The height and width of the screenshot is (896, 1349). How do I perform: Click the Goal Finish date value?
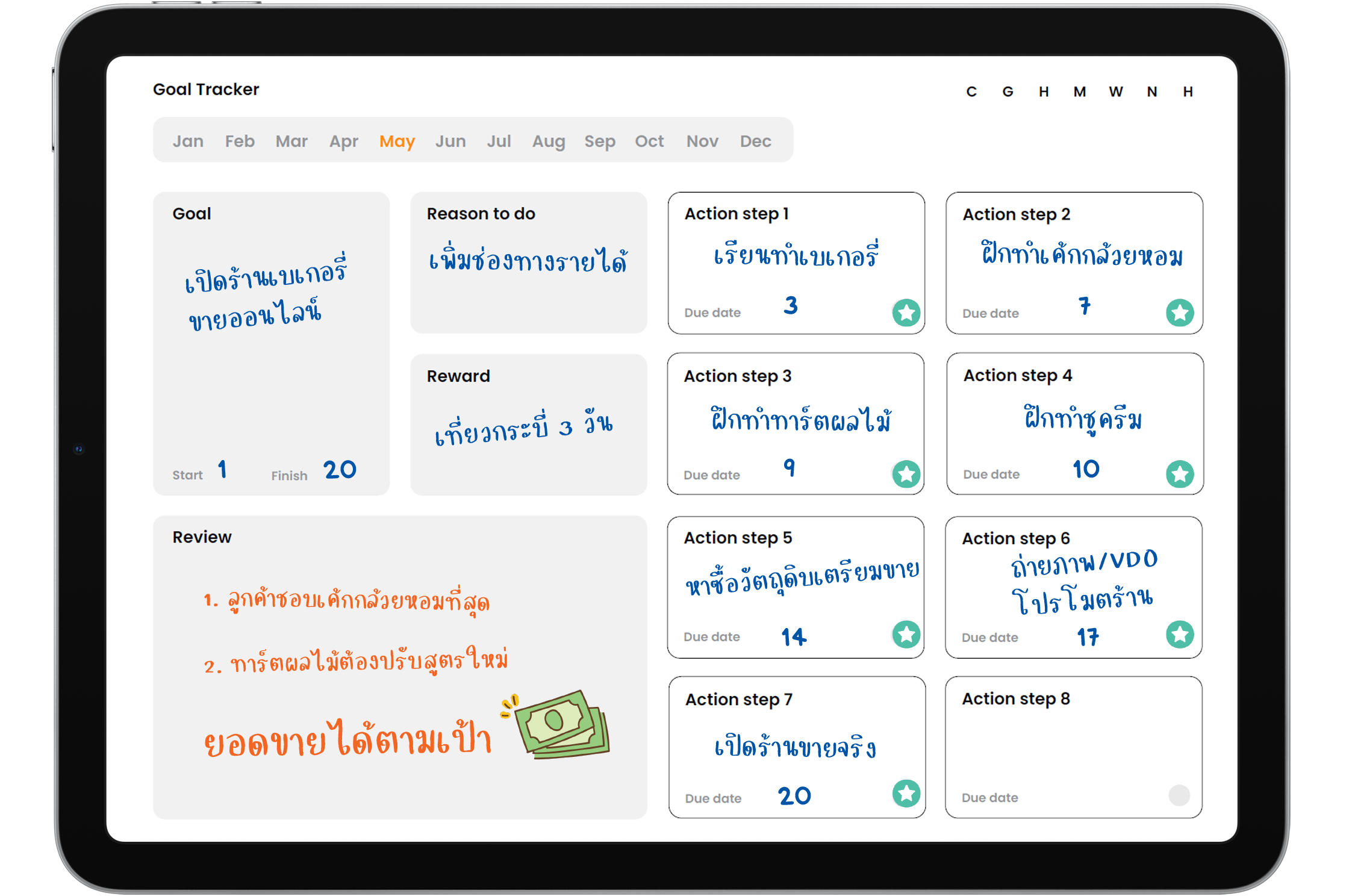point(340,470)
